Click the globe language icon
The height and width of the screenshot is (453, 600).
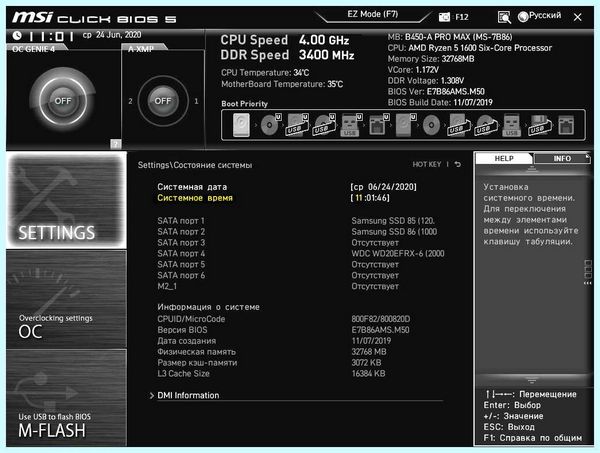pyautogui.click(x=523, y=16)
